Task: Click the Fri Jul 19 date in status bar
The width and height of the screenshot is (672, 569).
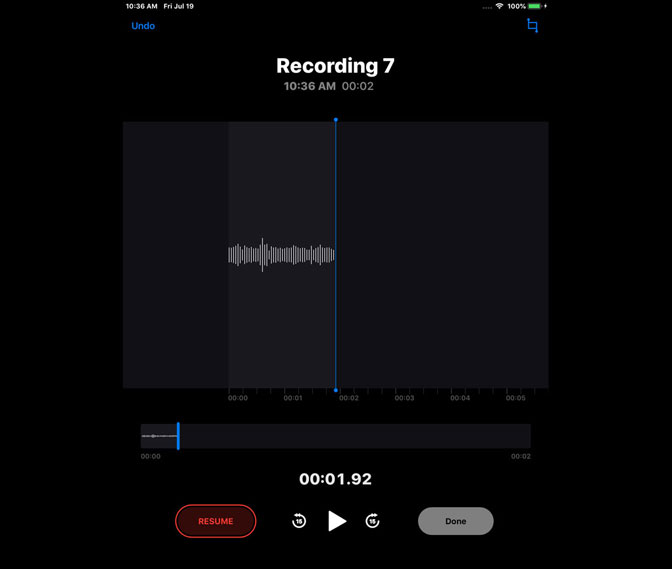Action: (179, 6)
